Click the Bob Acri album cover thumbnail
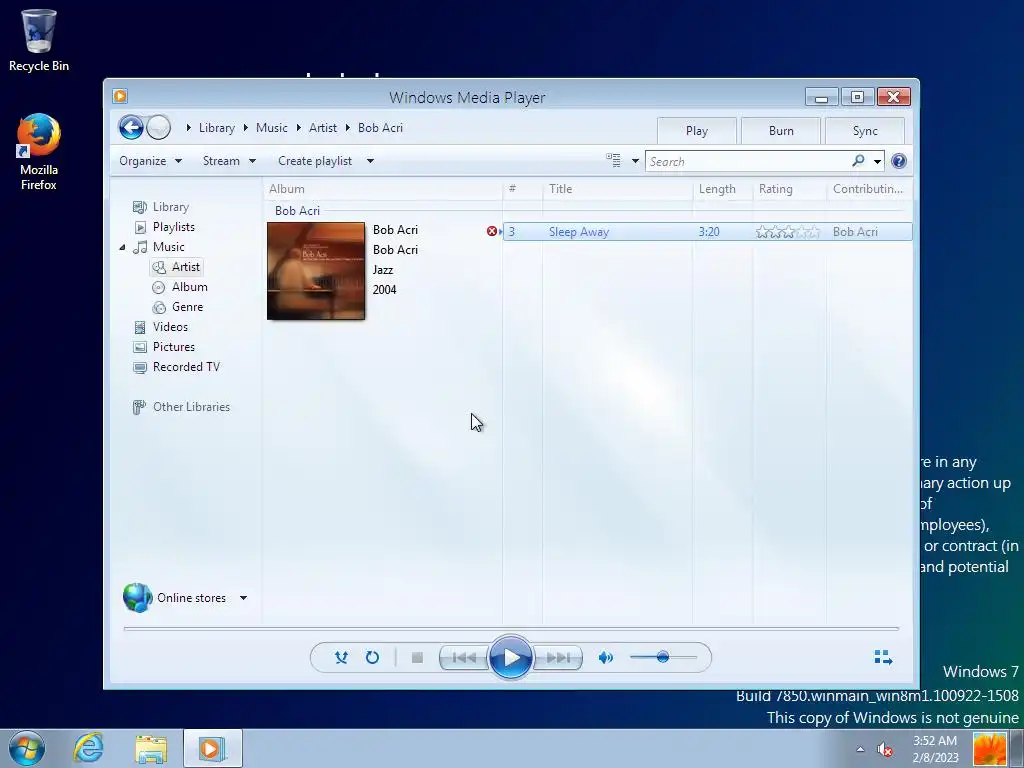Image resolution: width=1024 pixels, height=768 pixels. [316, 271]
